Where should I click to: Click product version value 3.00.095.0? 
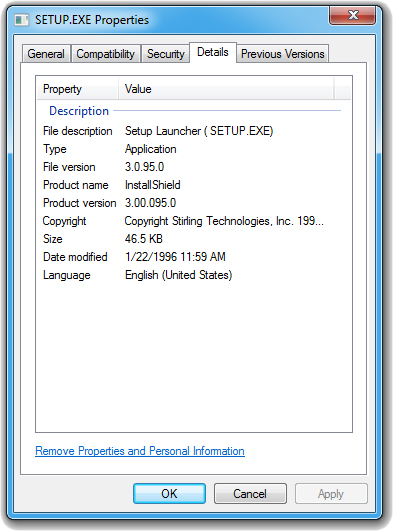[x=150, y=203]
